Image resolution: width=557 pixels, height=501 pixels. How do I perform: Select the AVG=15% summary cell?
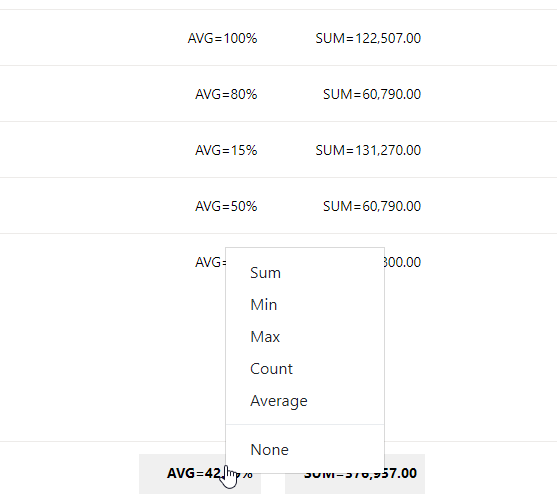pyautogui.click(x=226, y=150)
